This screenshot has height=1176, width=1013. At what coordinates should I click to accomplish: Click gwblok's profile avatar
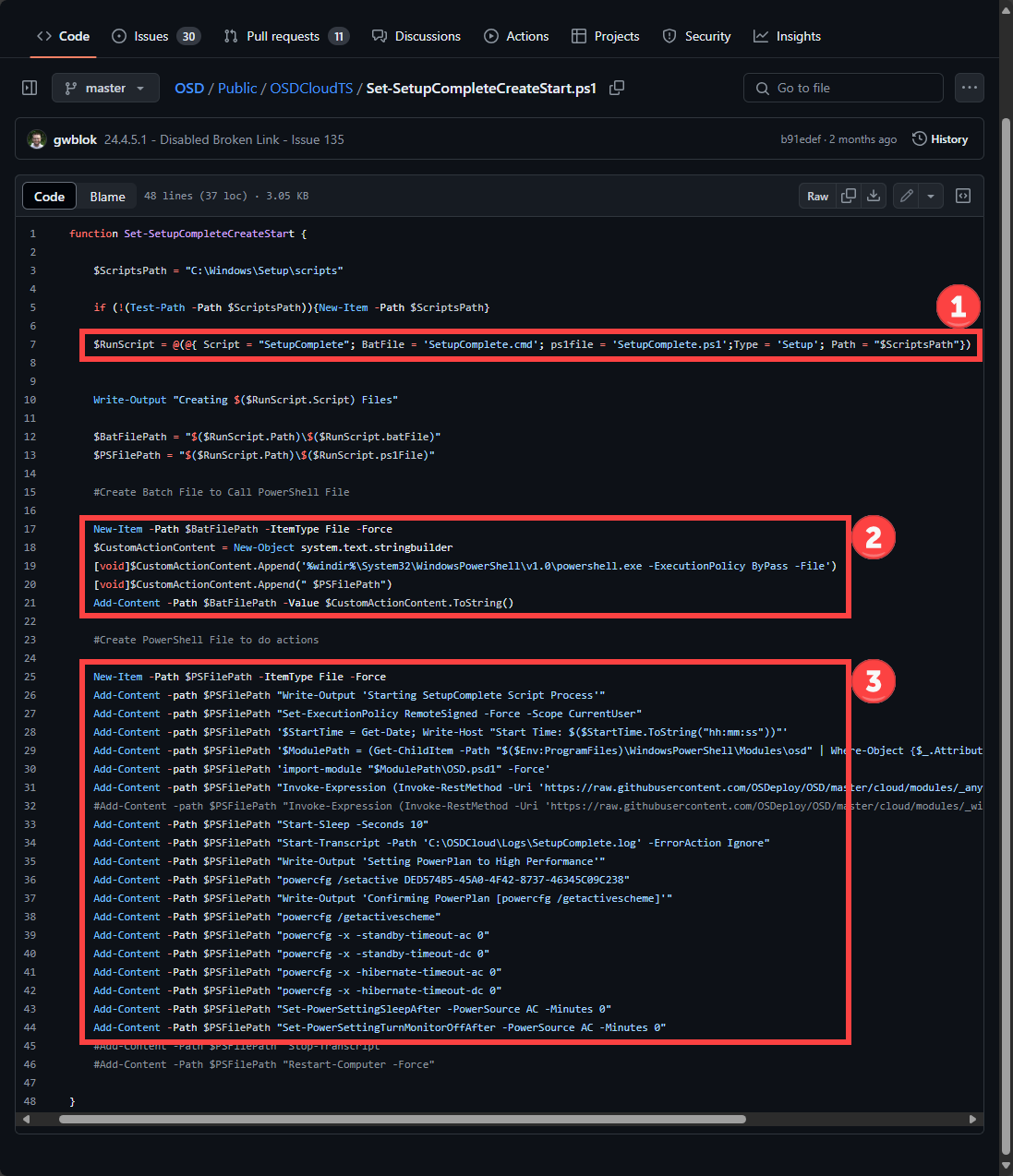pyautogui.click(x=36, y=139)
